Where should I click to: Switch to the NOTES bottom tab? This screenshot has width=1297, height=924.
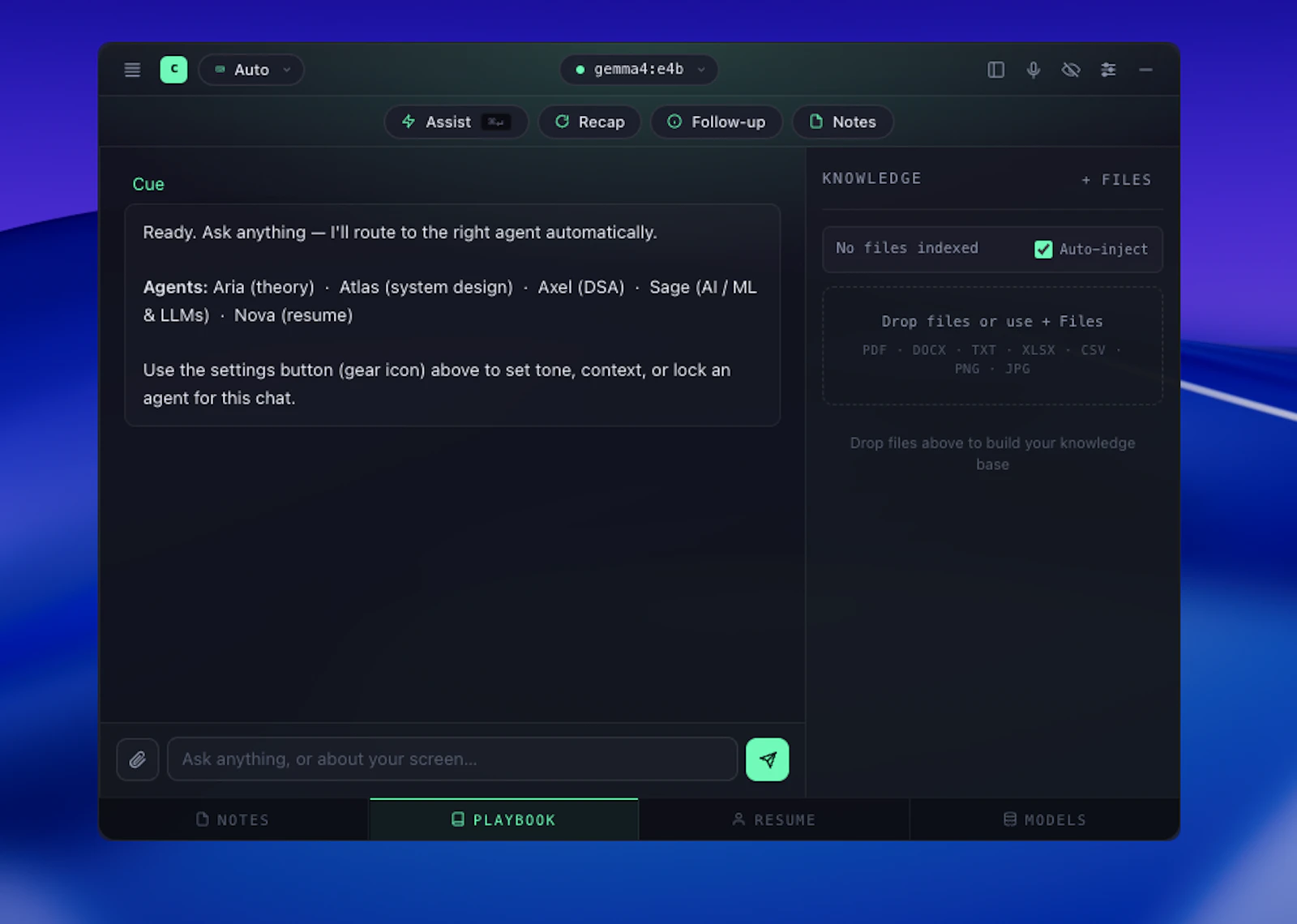pos(233,819)
